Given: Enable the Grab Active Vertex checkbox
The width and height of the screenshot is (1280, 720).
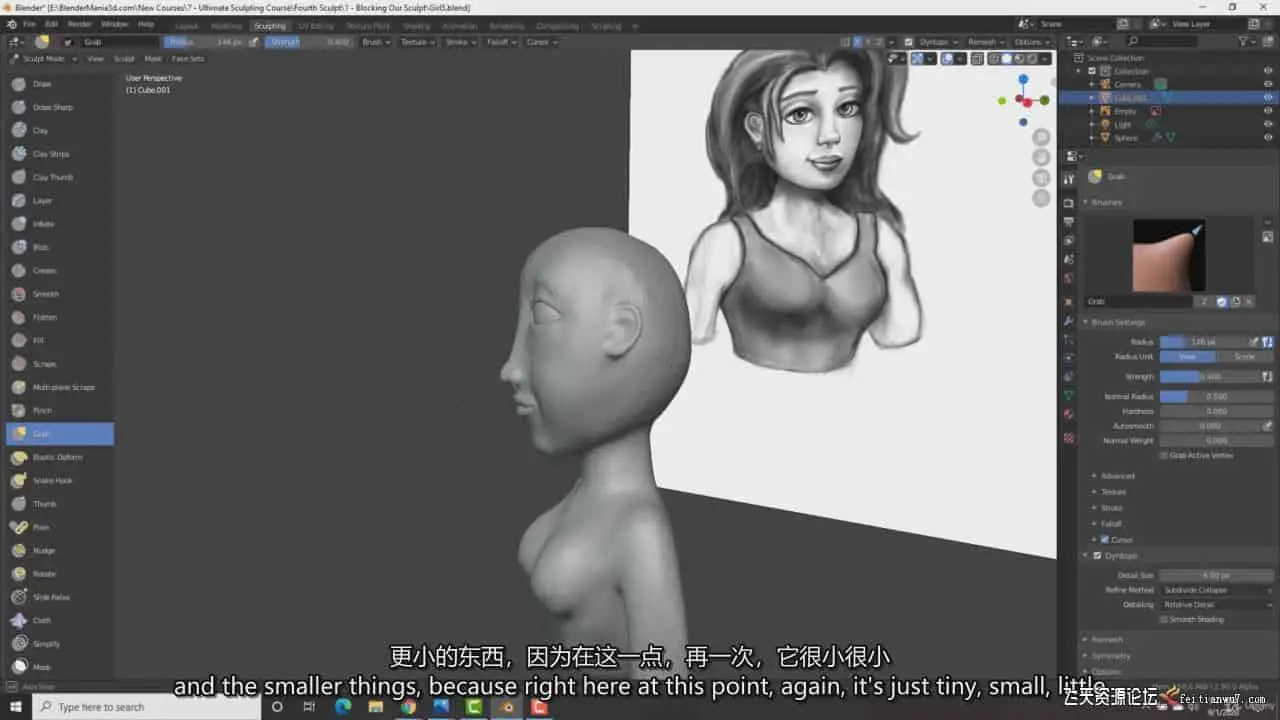Looking at the screenshot, I should coord(1164,455).
